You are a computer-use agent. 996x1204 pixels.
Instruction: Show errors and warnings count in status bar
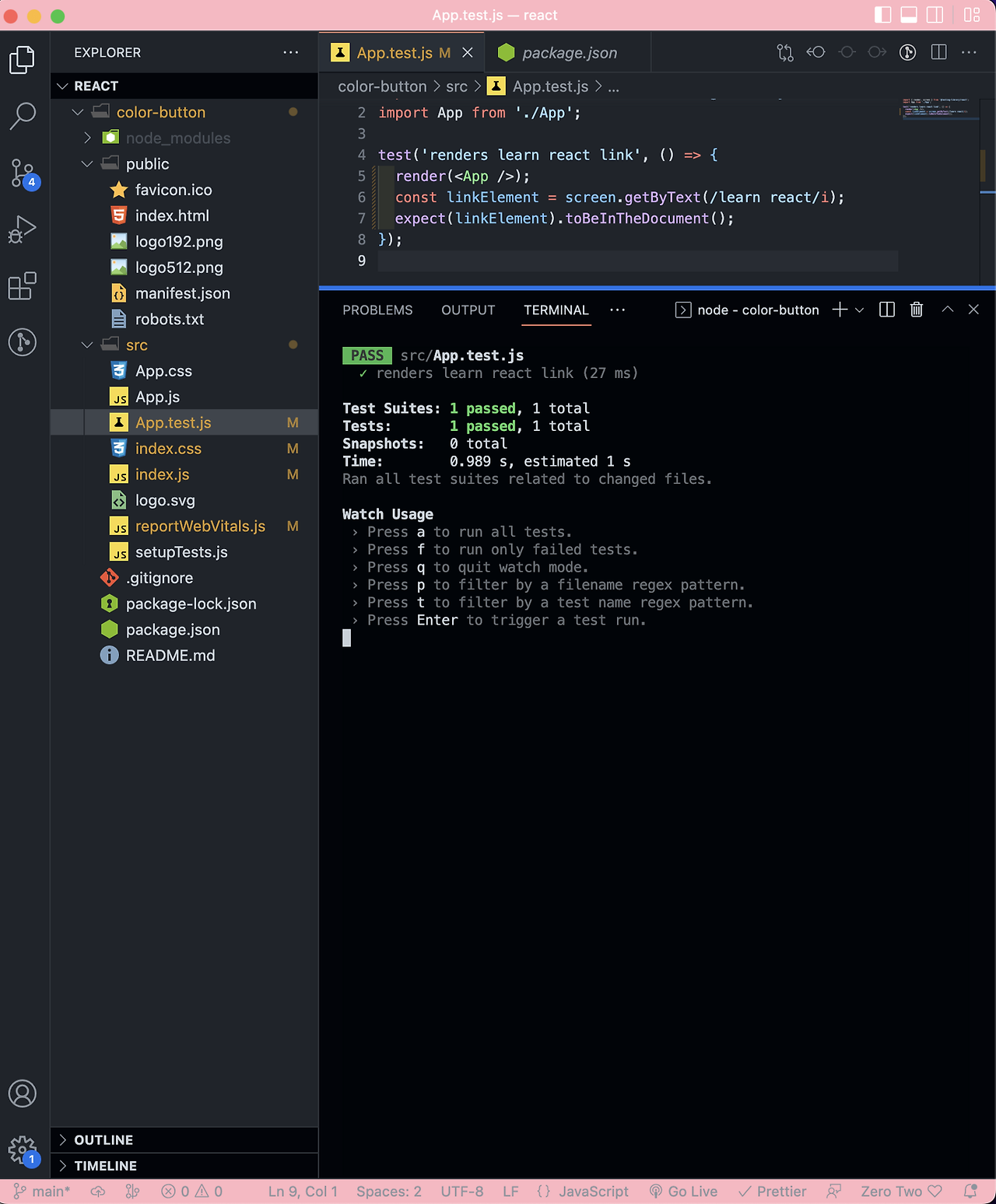[x=192, y=1192]
